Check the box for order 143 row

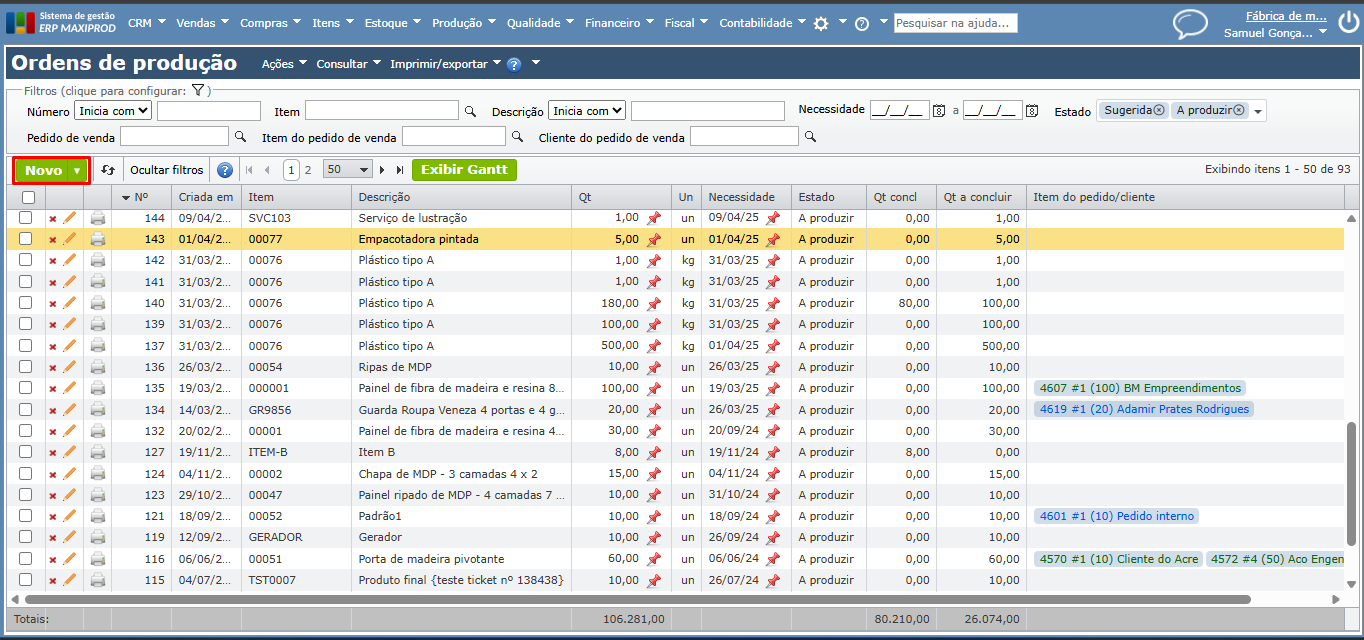click(26, 239)
